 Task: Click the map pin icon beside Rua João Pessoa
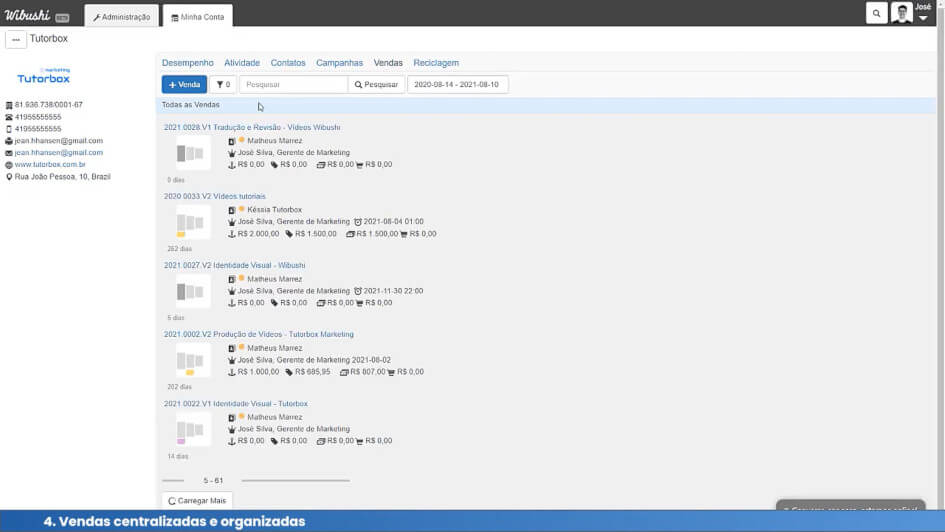pos(9,177)
